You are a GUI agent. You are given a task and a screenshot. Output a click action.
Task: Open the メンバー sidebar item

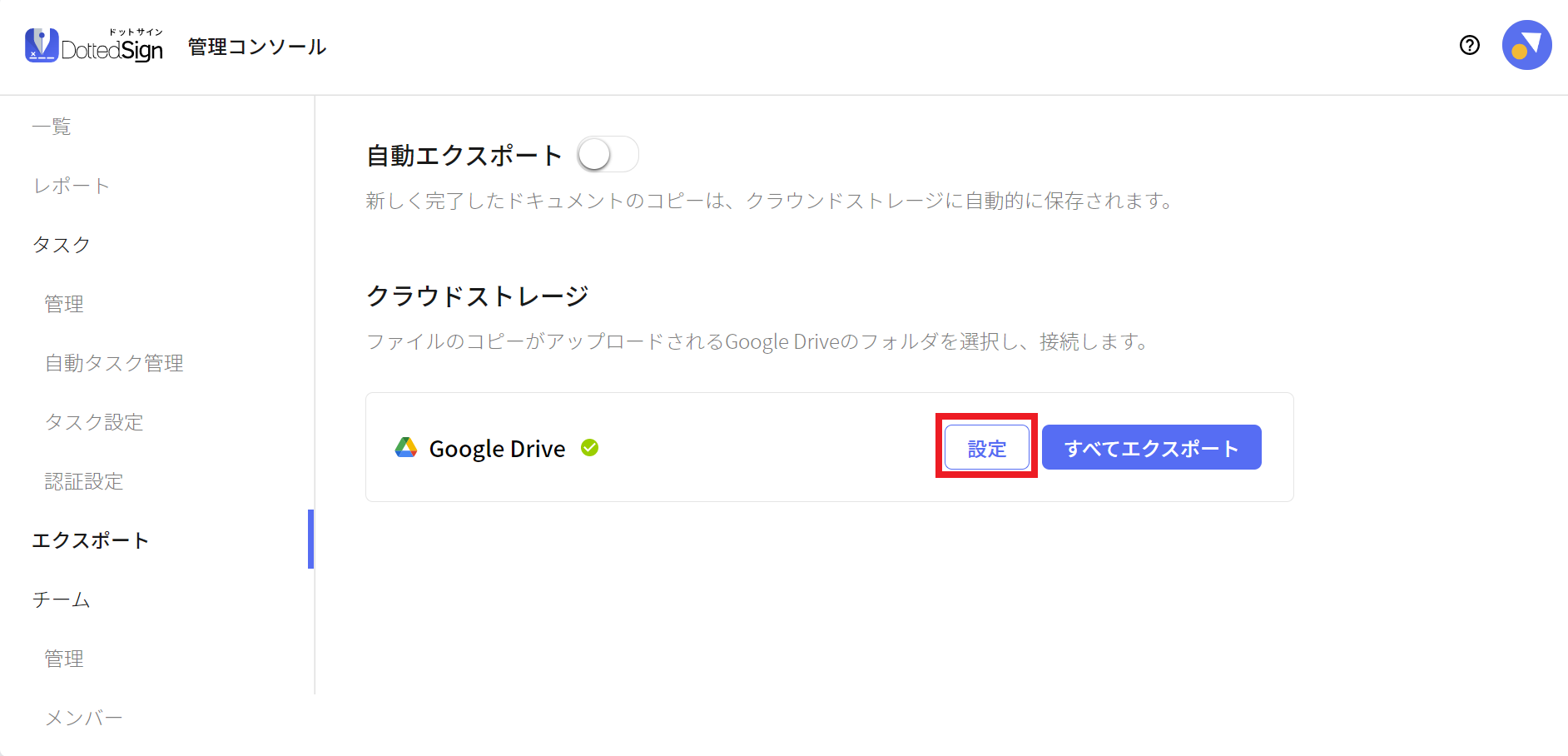(84, 718)
